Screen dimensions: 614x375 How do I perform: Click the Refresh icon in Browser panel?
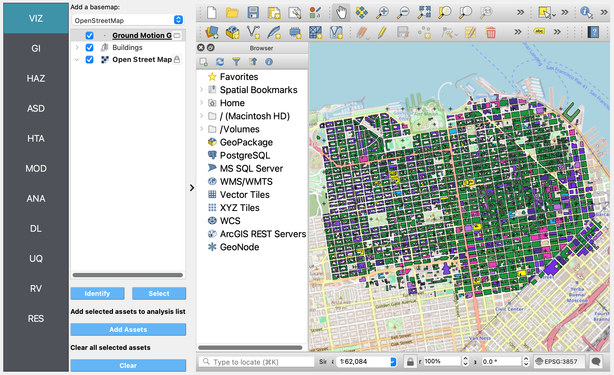[220, 62]
